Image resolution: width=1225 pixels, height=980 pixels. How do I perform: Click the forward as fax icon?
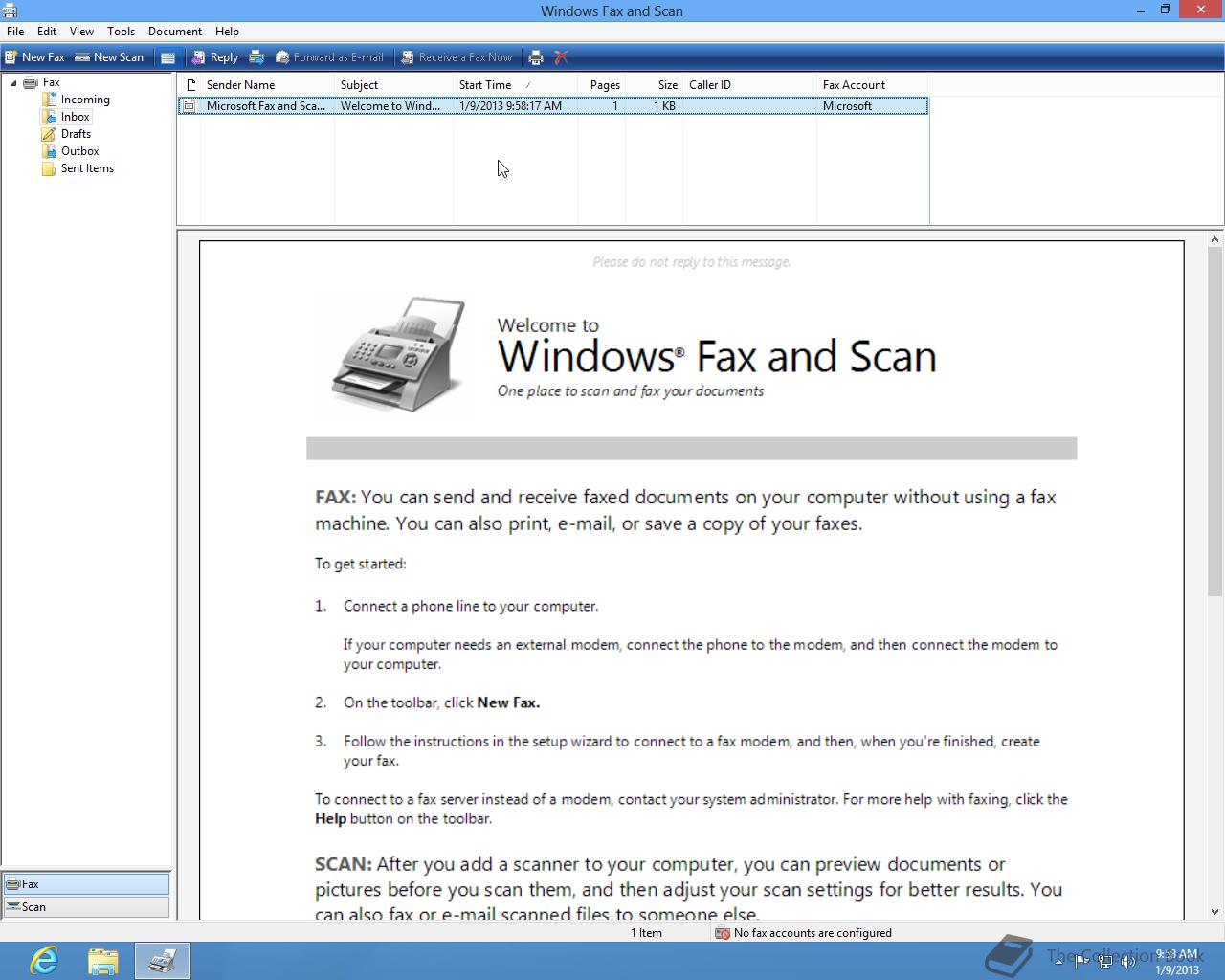(x=256, y=57)
